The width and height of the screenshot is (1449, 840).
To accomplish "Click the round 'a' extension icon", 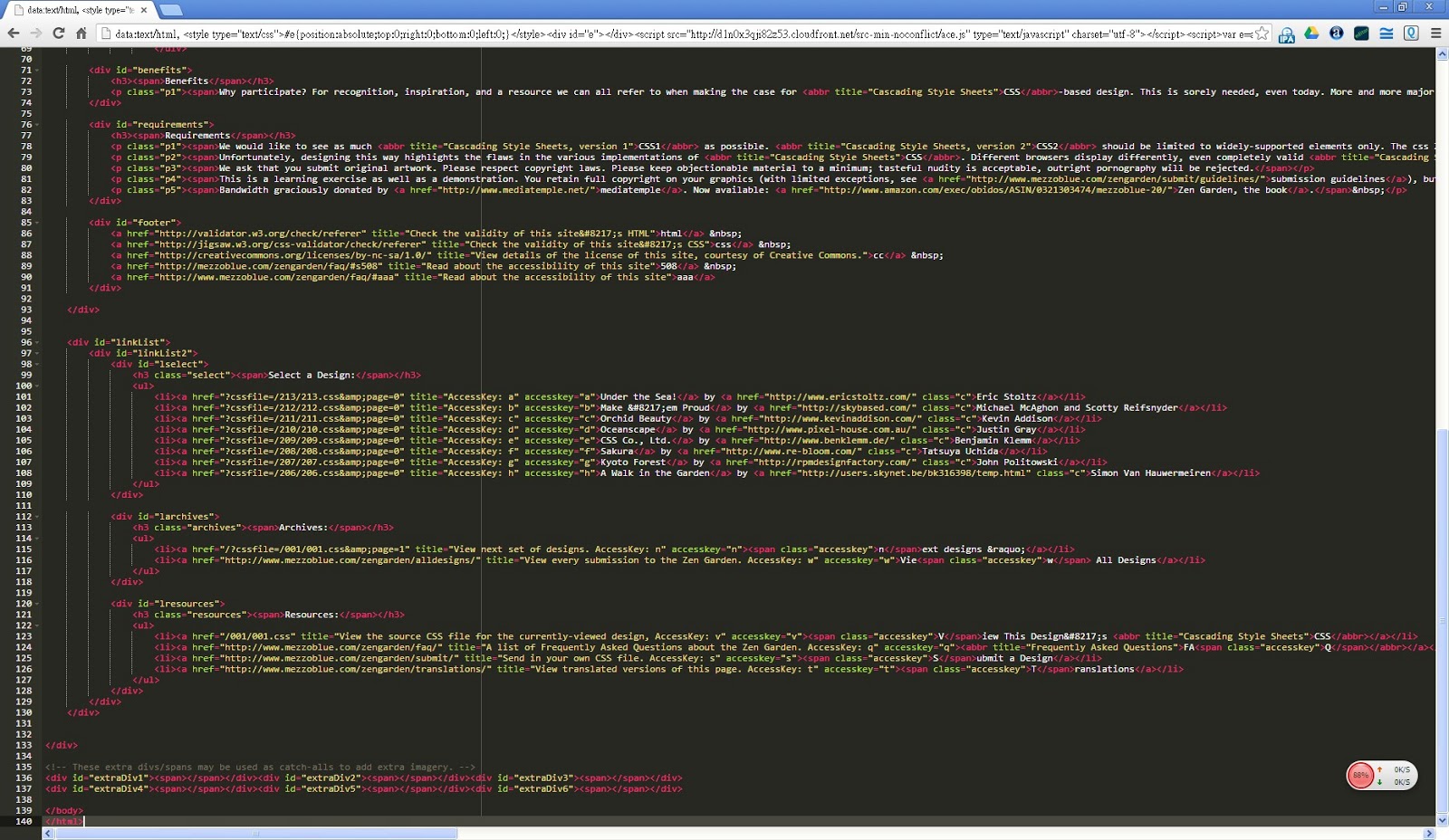I will point(1337,33).
